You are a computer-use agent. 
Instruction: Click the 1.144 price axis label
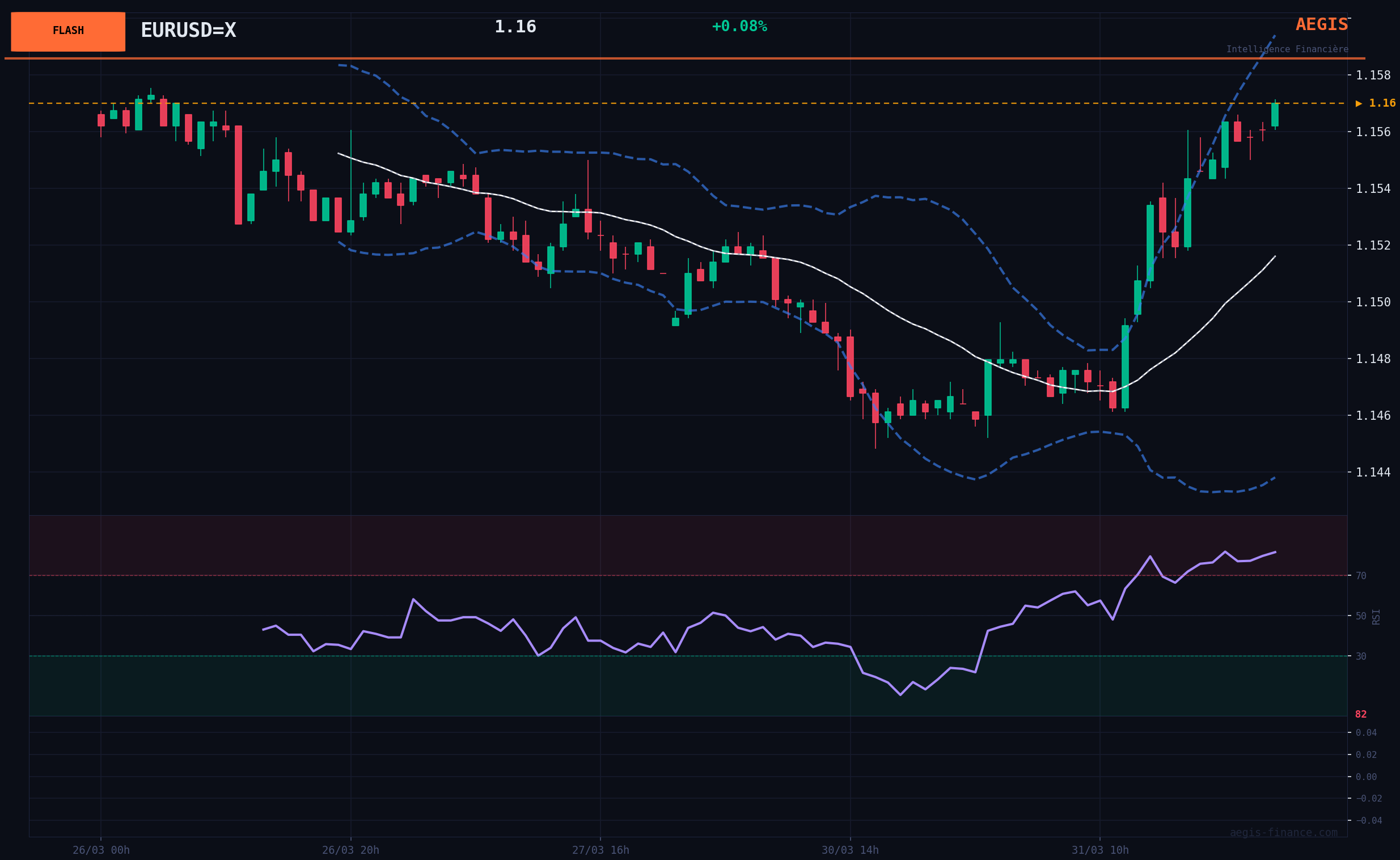[x=1373, y=472]
